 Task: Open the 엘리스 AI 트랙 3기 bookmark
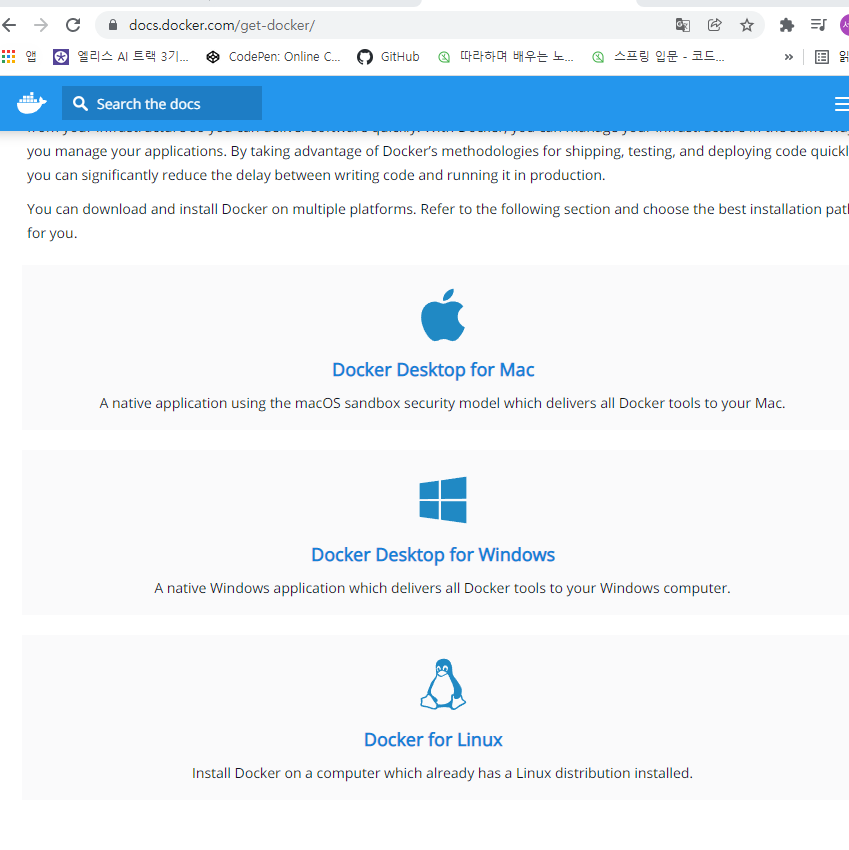click(x=121, y=56)
